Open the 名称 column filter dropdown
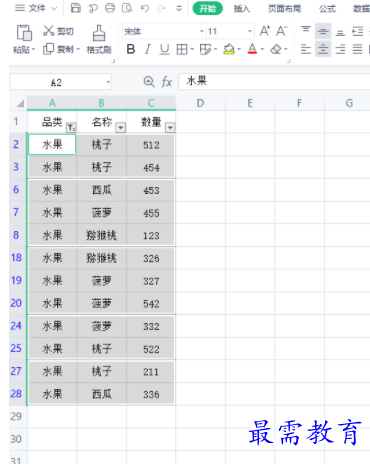Image resolution: width=370 pixels, height=464 pixels. pyautogui.click(x=121, y=127)
